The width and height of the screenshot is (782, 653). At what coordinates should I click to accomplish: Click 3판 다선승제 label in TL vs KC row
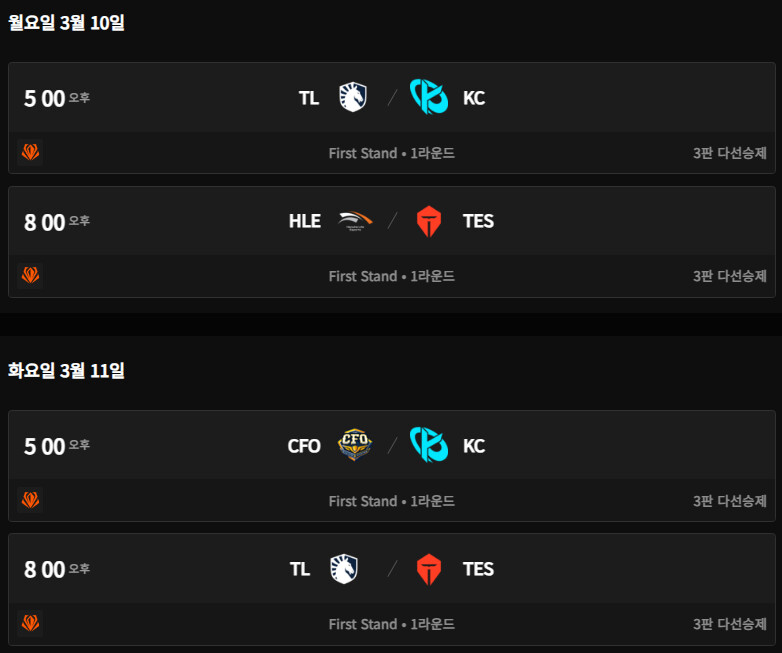coord(729,153)
